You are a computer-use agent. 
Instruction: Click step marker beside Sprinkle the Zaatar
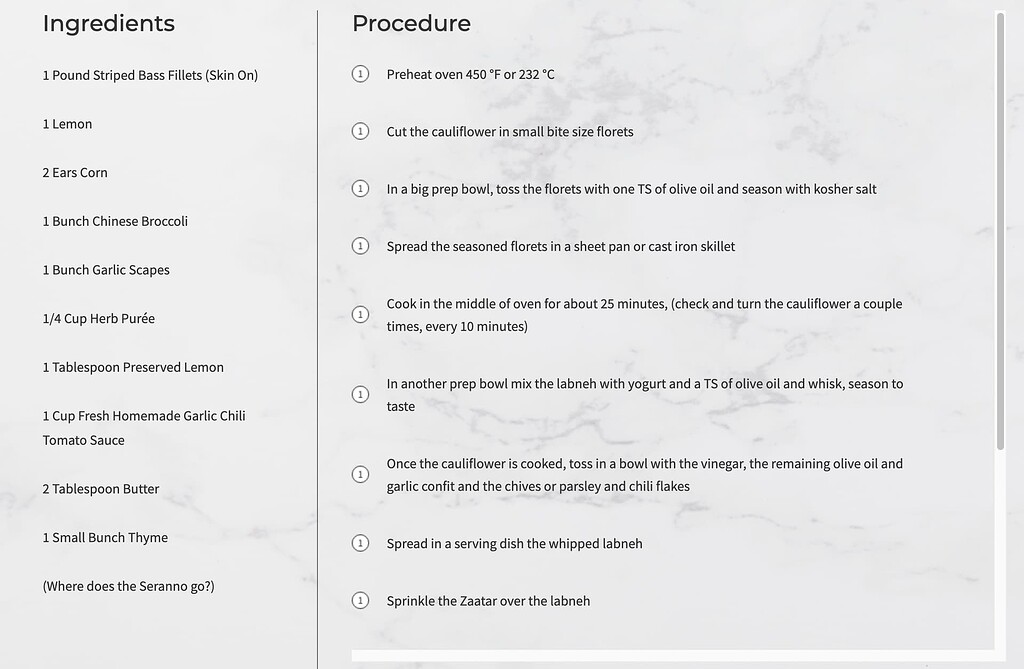pyautogui.click(x=361, y=600)
